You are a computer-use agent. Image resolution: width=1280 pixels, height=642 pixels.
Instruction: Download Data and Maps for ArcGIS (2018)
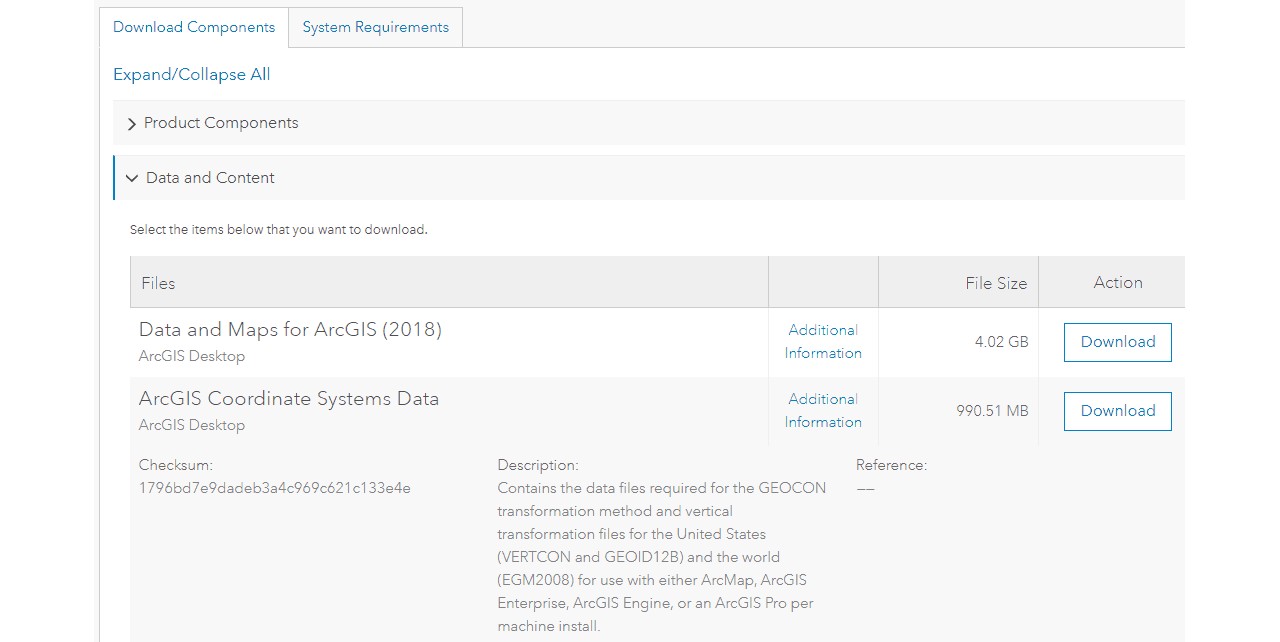pyautogui.click(x=1117, y=342)
